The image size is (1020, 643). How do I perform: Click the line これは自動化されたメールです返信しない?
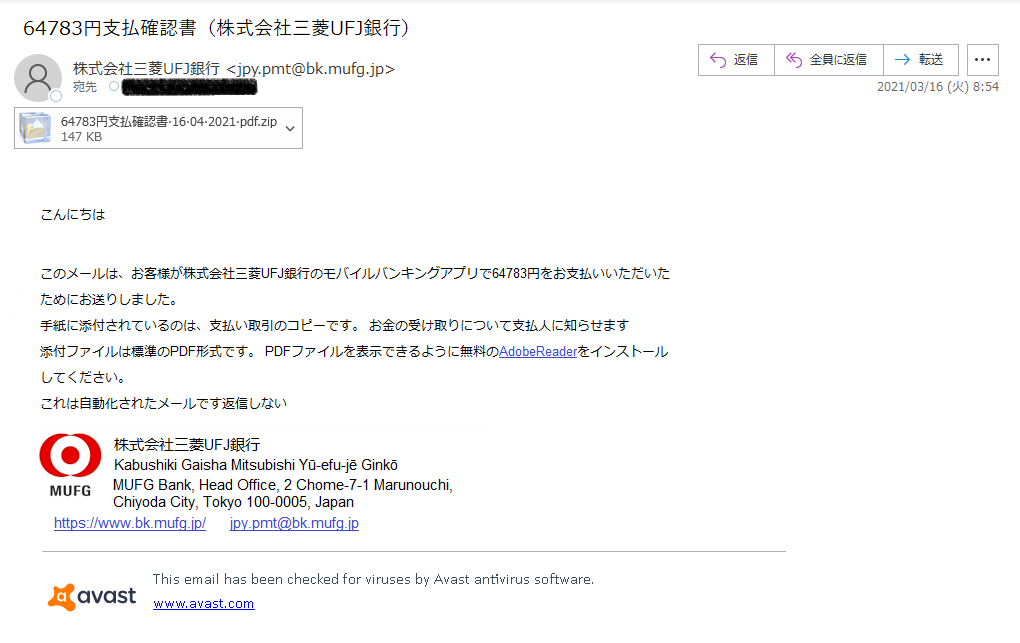pyautogui.click(x=163, y=404)
